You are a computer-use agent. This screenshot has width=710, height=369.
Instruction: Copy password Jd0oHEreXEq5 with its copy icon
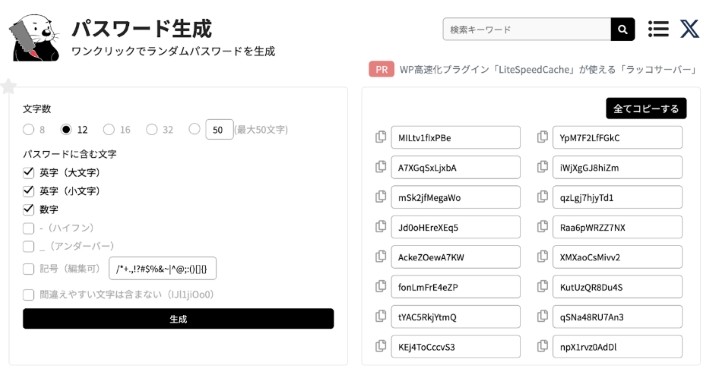[381, 226]
